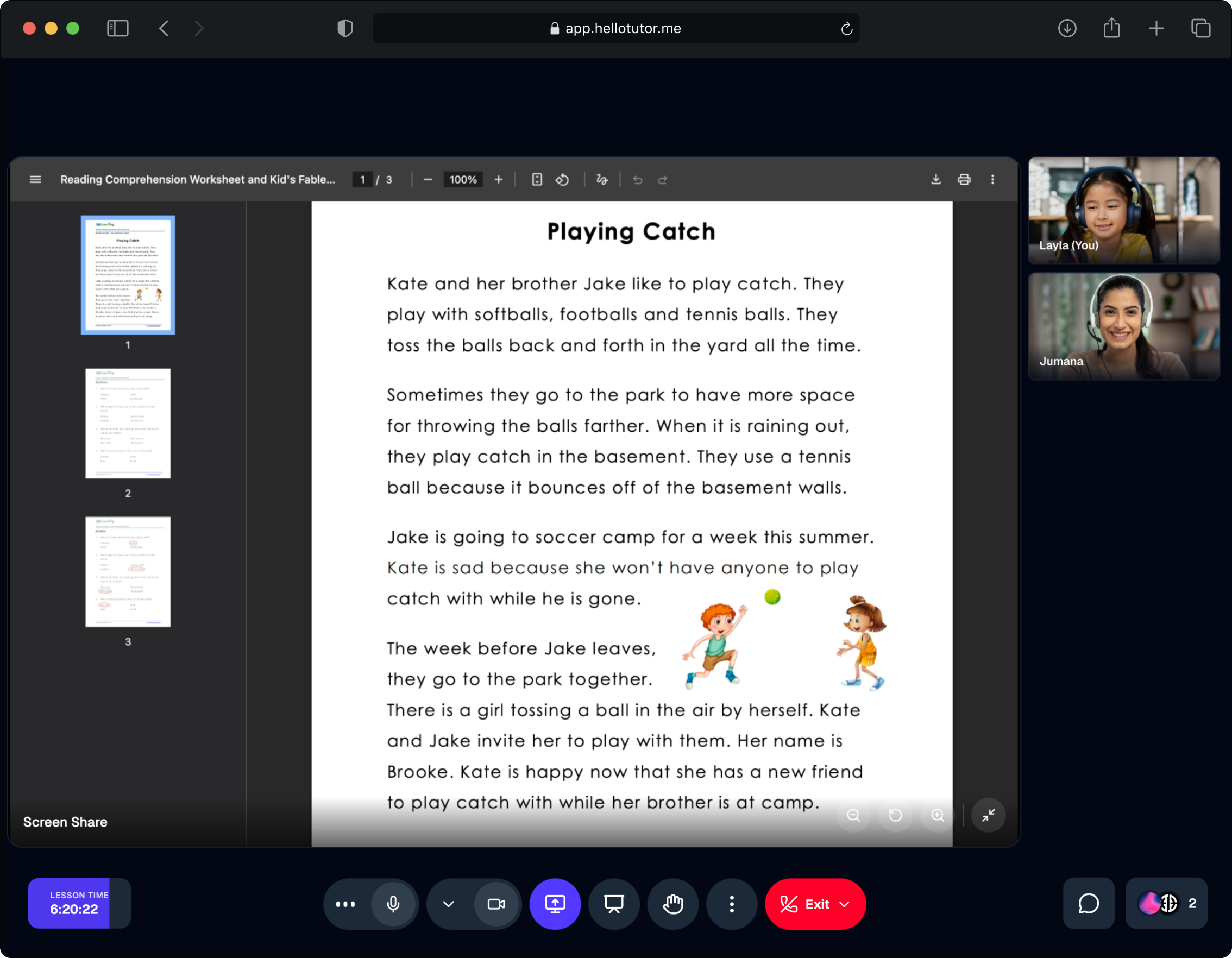
Task: Rotate the PDF document counterclockwise
Action: coord(562,180)
